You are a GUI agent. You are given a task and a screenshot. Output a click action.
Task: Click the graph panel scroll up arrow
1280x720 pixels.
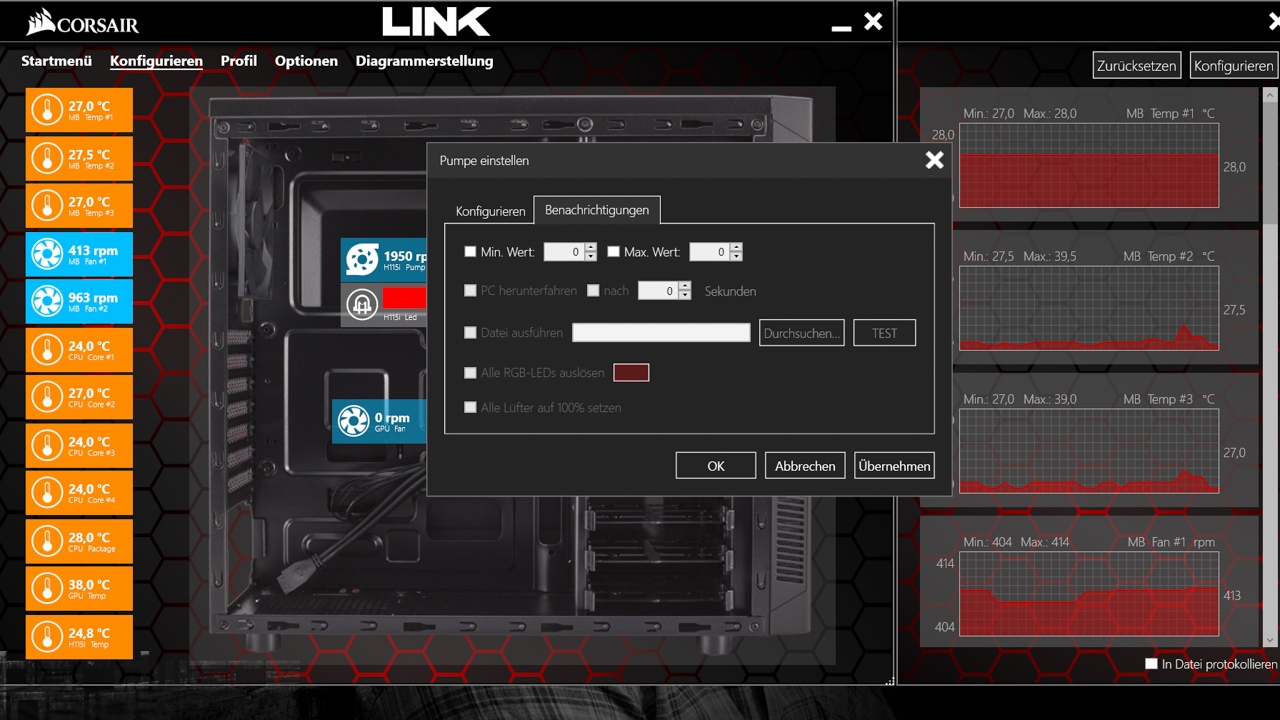pos(1270,95)
